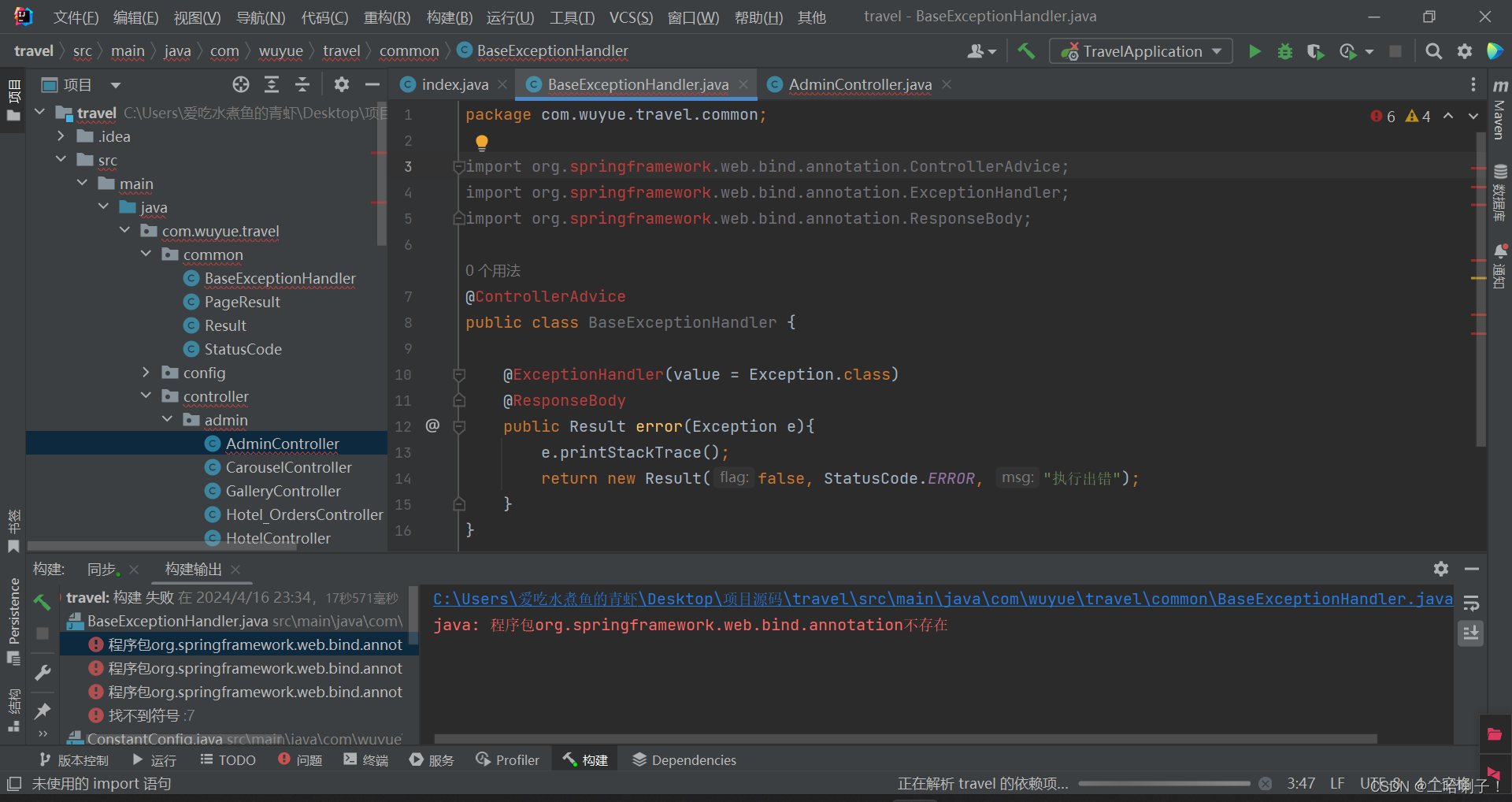
Task: Collapse the admin package
Action: [167, 420]
